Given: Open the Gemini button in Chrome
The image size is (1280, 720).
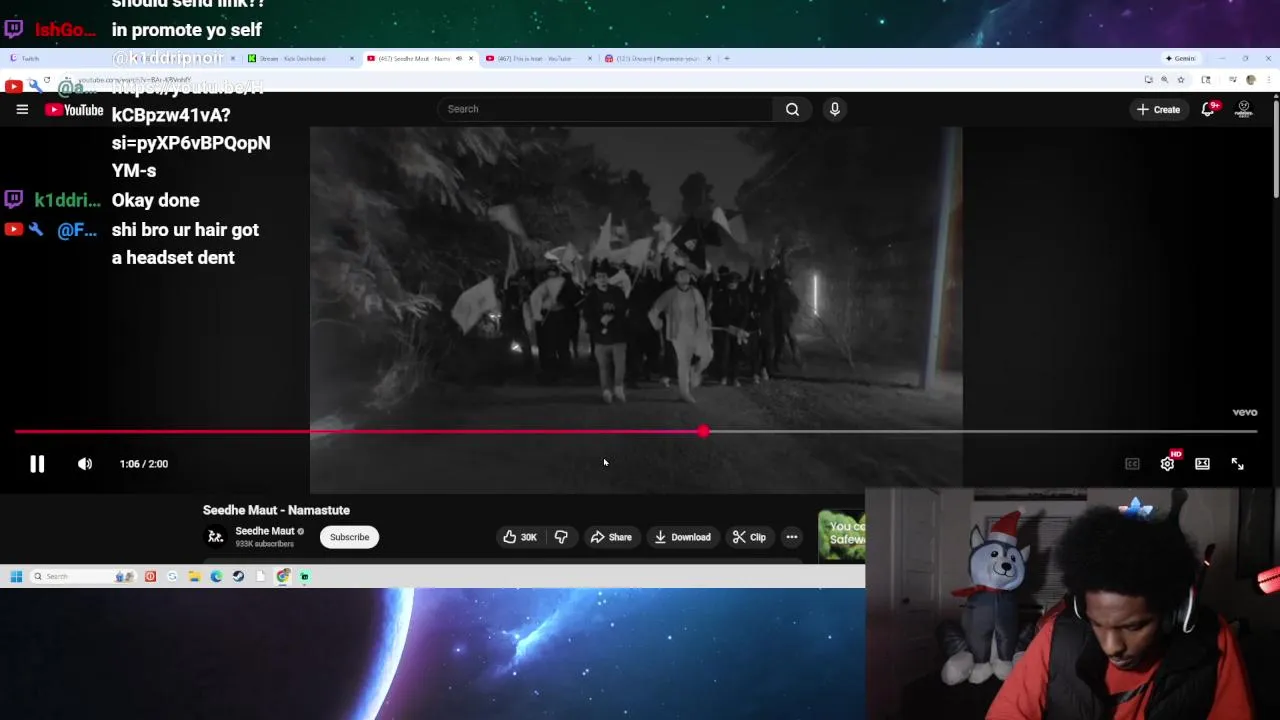Looking at the screenshot, I should click(1181, 59).
